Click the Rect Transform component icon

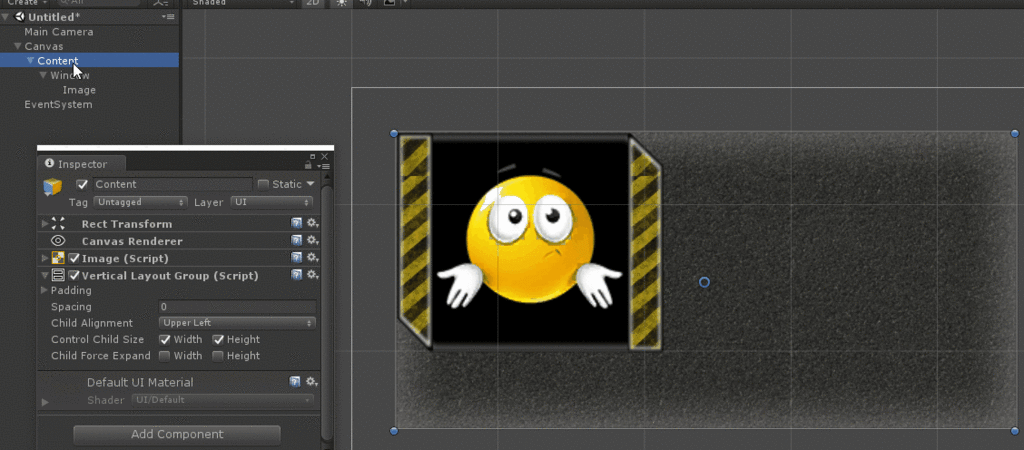(x=57, y=223)
